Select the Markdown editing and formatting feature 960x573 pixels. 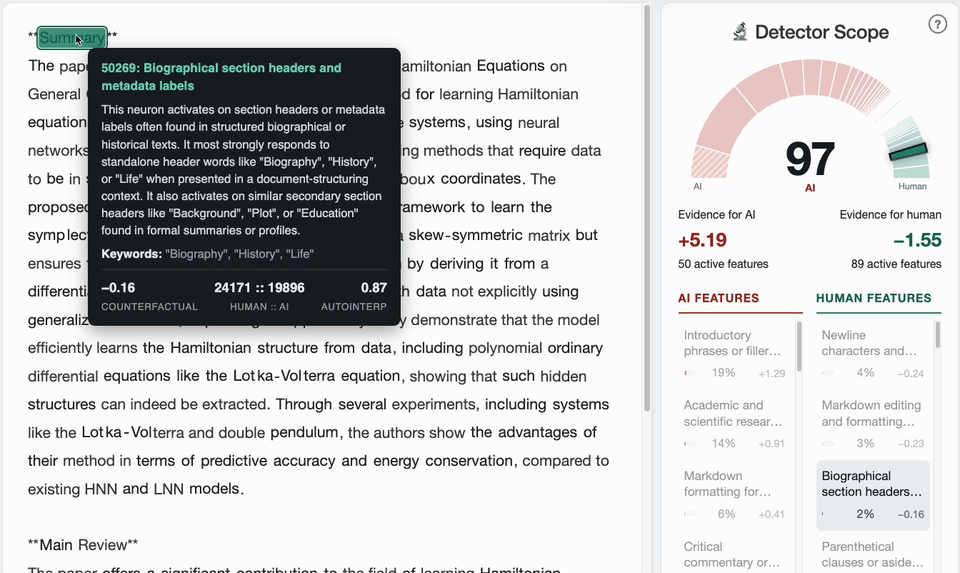coord(872,424)
